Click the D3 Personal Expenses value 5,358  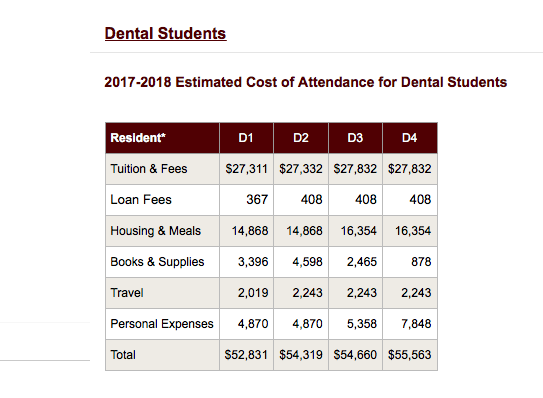tap(362, 324)
